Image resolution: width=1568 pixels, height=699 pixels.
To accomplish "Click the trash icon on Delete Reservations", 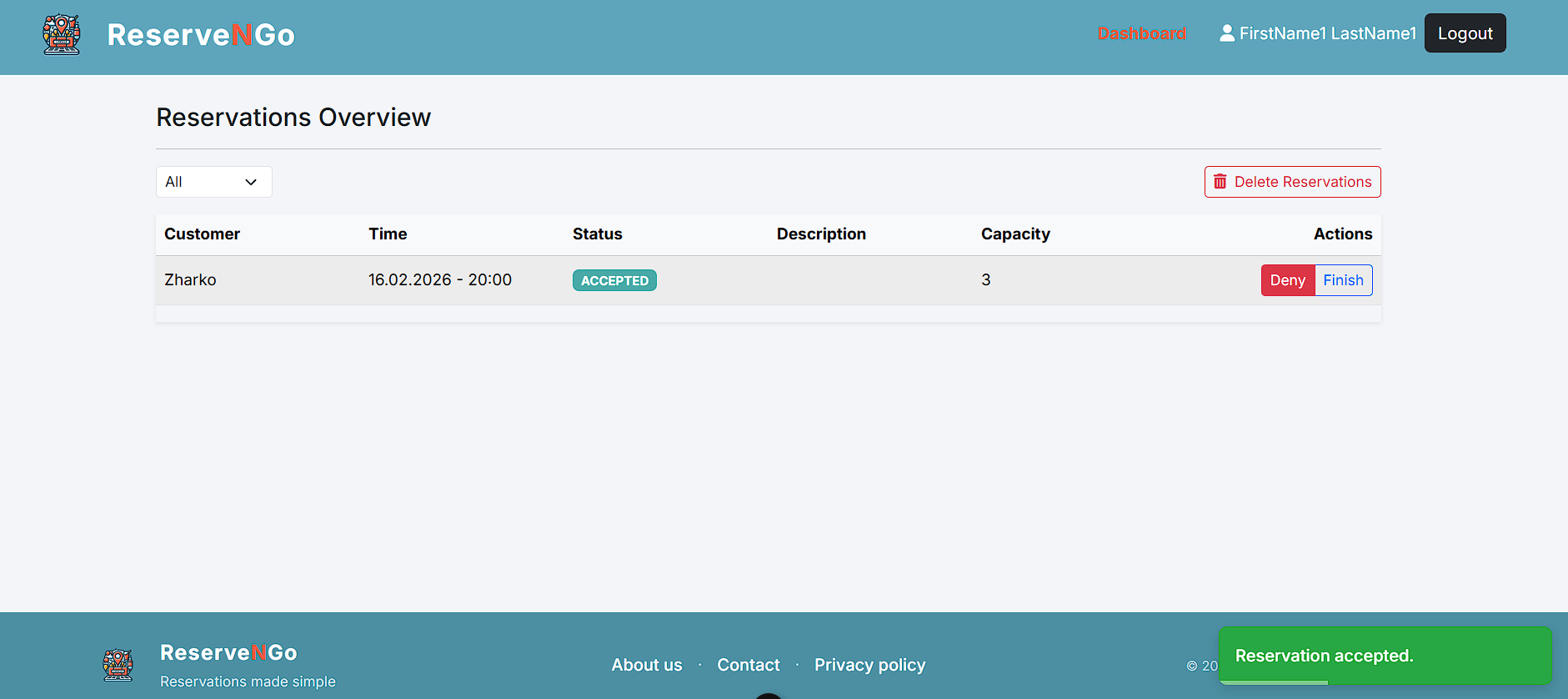I will (x=1220, y=182).
